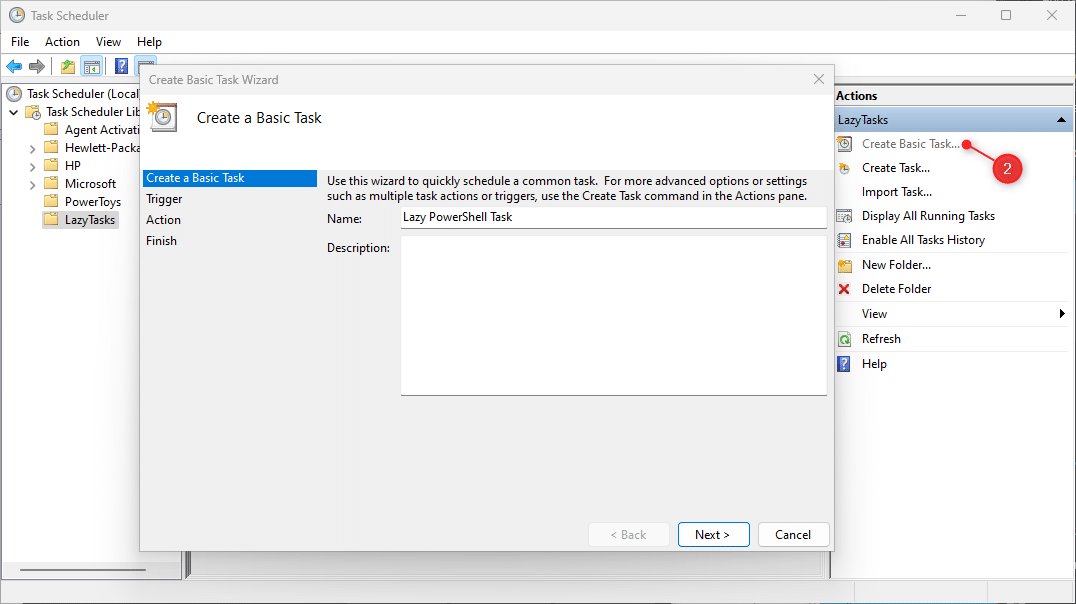The width and height of the screenshot is (1076, 604).
Task: Click the red X Delete Folder icon
Action: click(x=843, y=289)
